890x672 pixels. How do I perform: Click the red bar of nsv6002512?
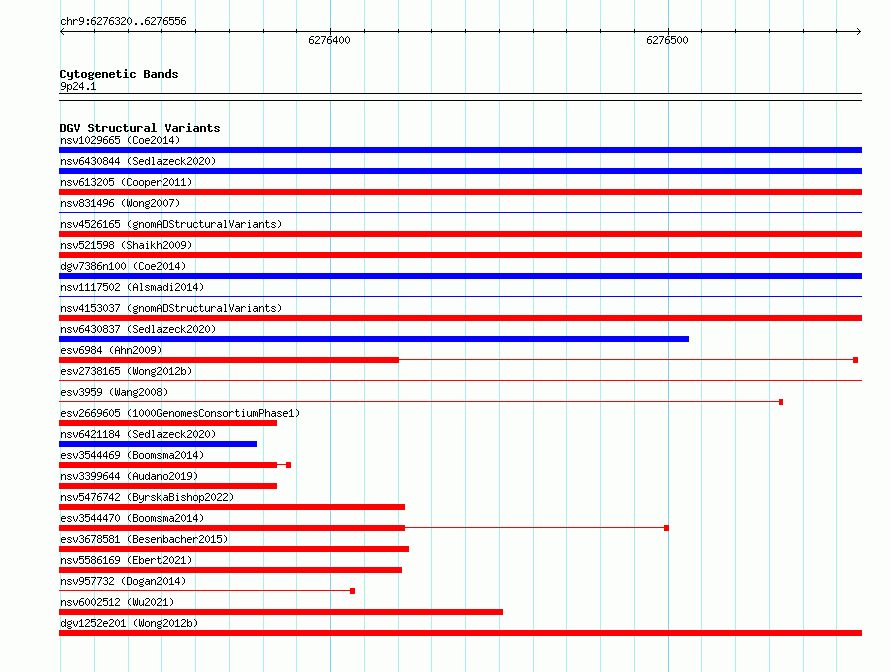tap(281, 612)
